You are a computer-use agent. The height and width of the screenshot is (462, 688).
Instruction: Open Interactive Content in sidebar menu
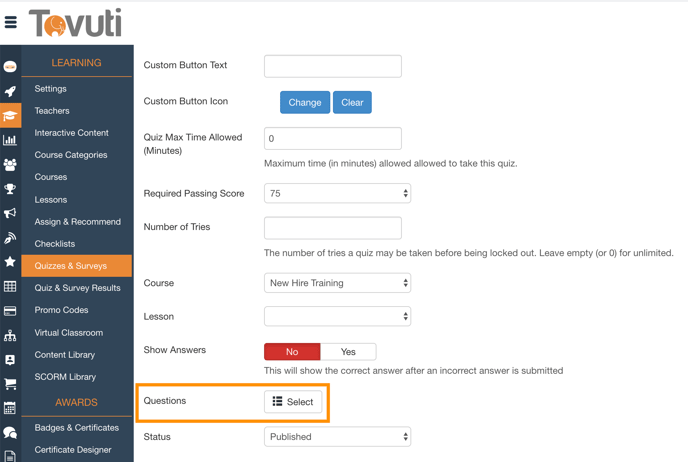coord(71,133)
